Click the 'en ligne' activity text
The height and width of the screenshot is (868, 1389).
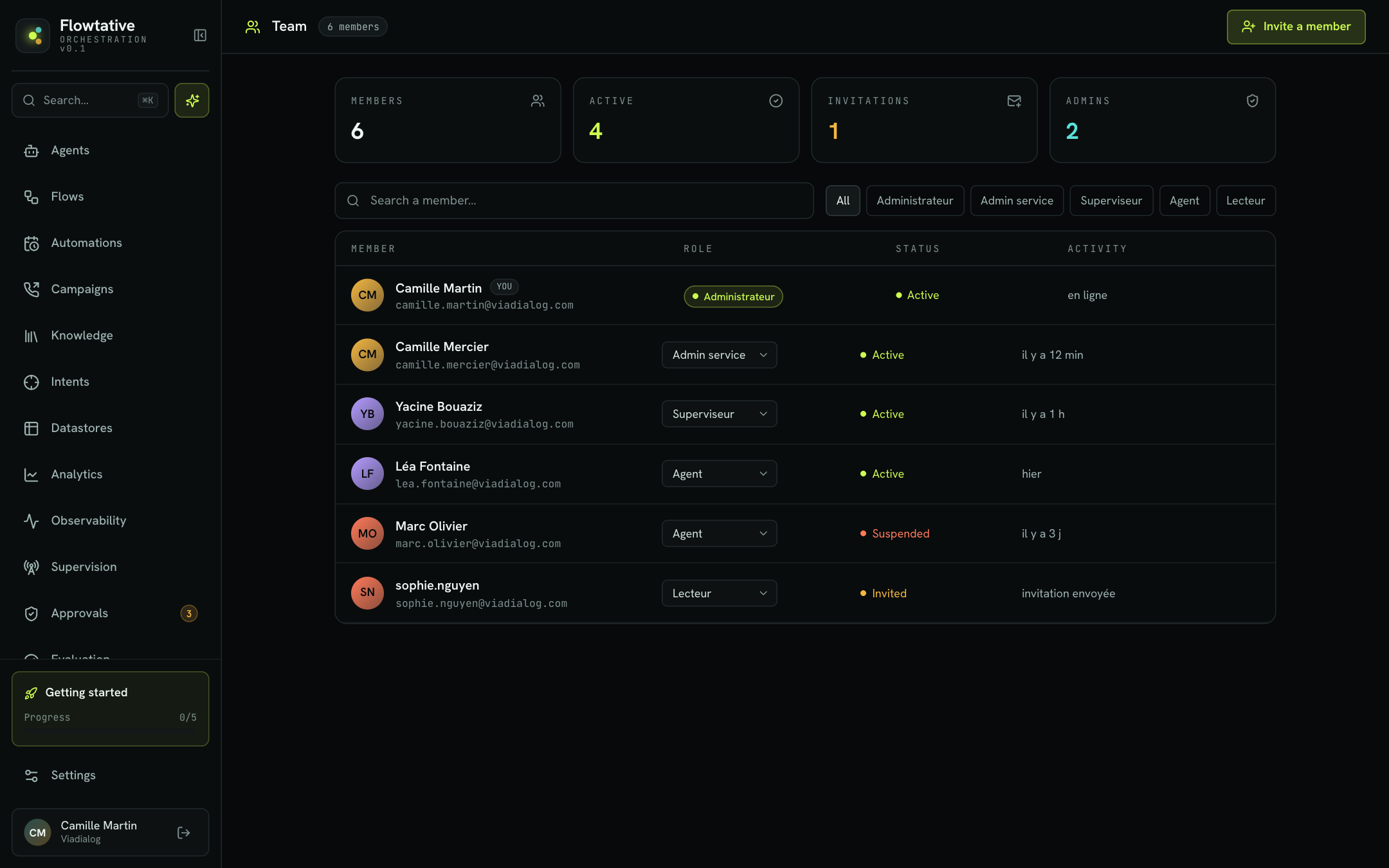[1087, 295]
